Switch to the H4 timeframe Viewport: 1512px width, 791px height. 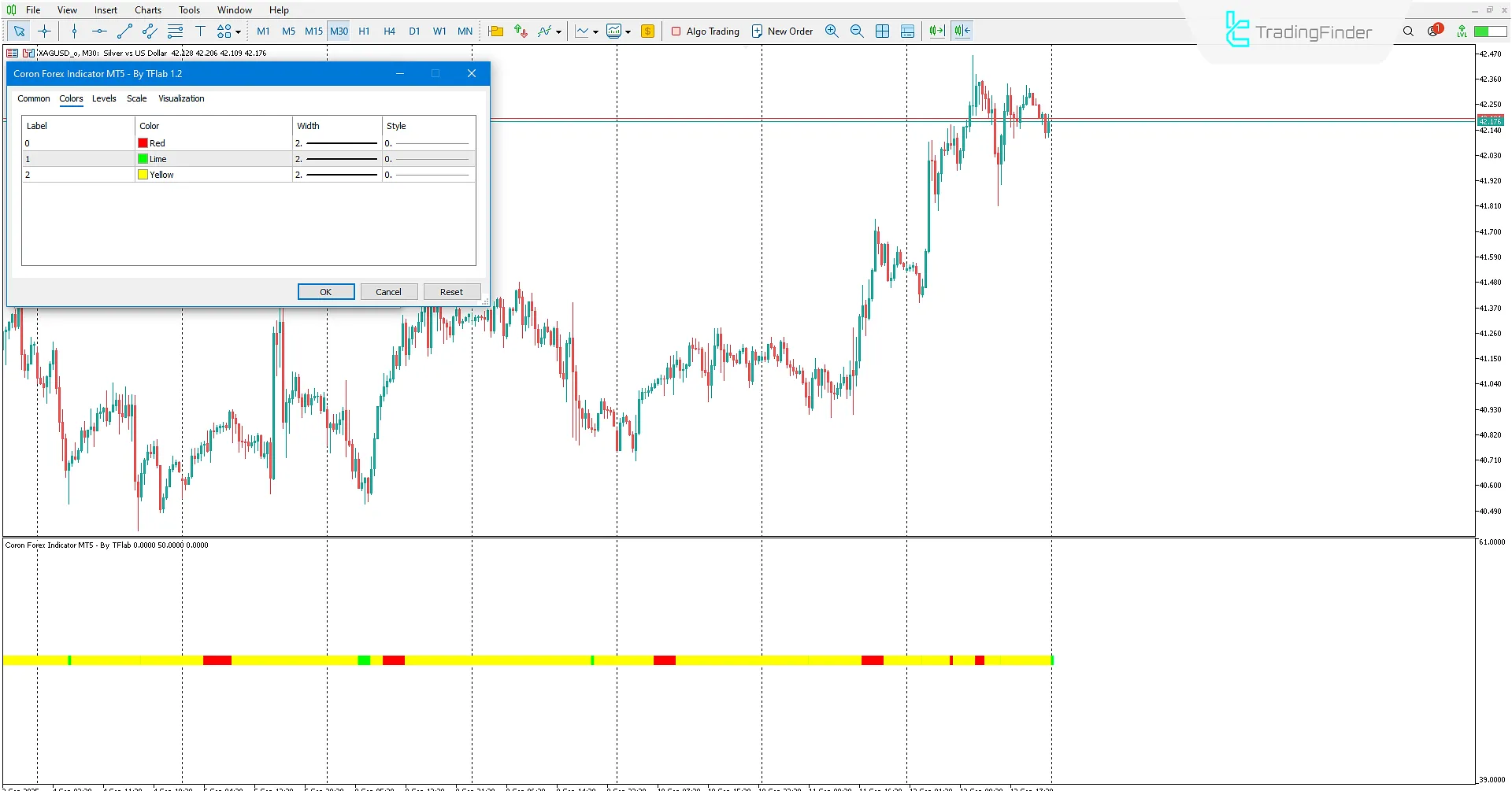click(389, 31)
